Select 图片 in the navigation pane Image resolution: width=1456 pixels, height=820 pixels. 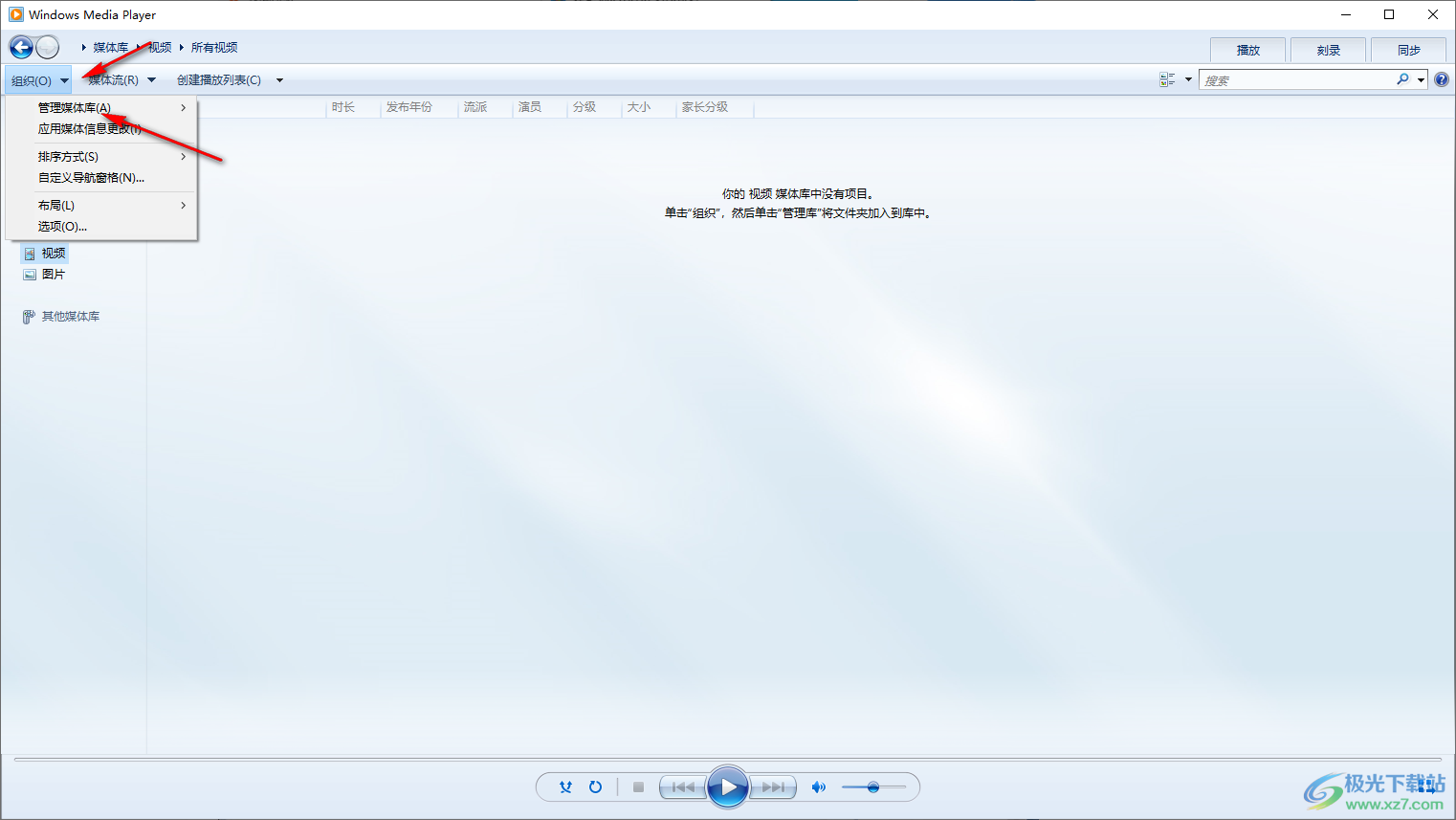(54, 275)
